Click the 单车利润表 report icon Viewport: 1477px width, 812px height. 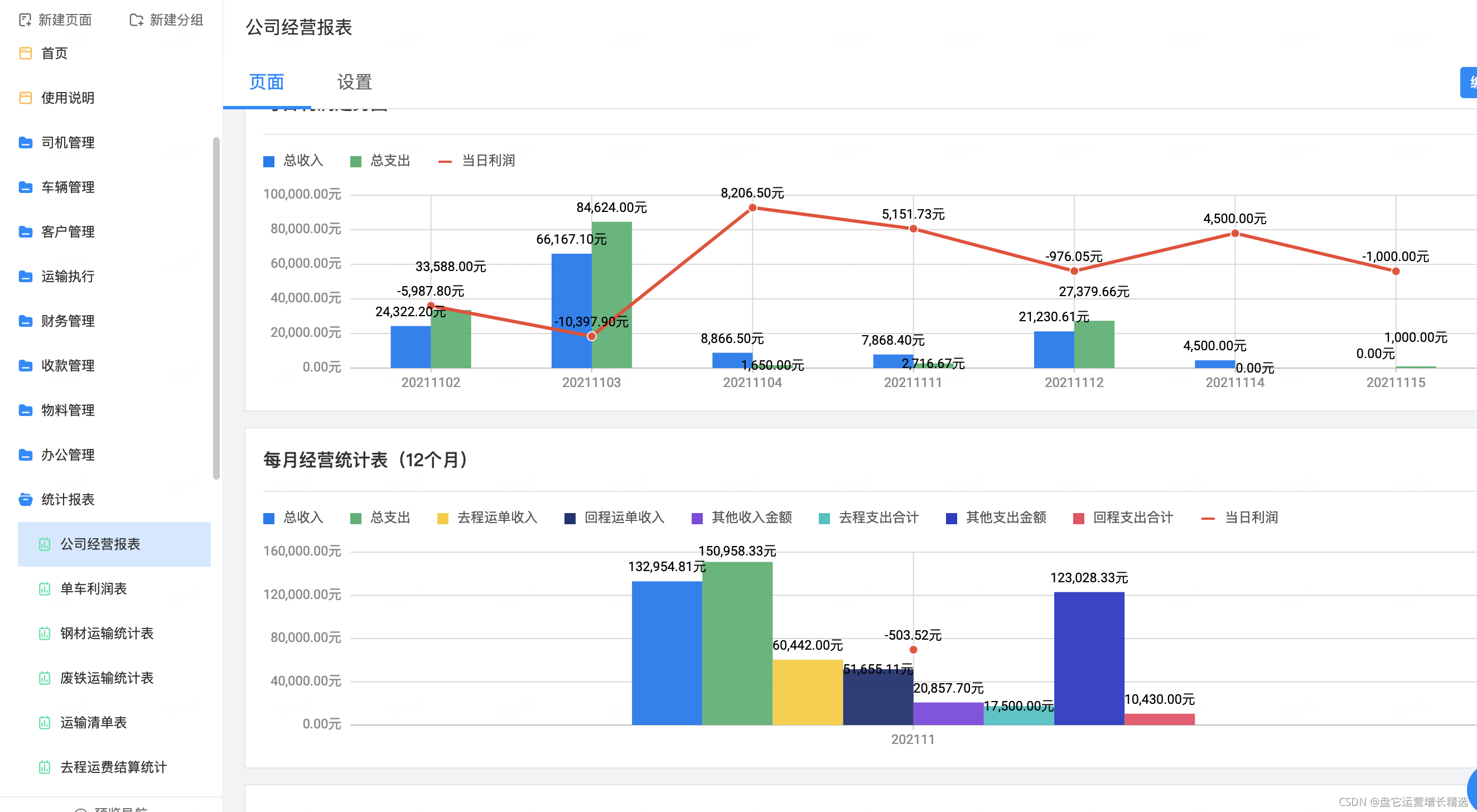[44, 589]
